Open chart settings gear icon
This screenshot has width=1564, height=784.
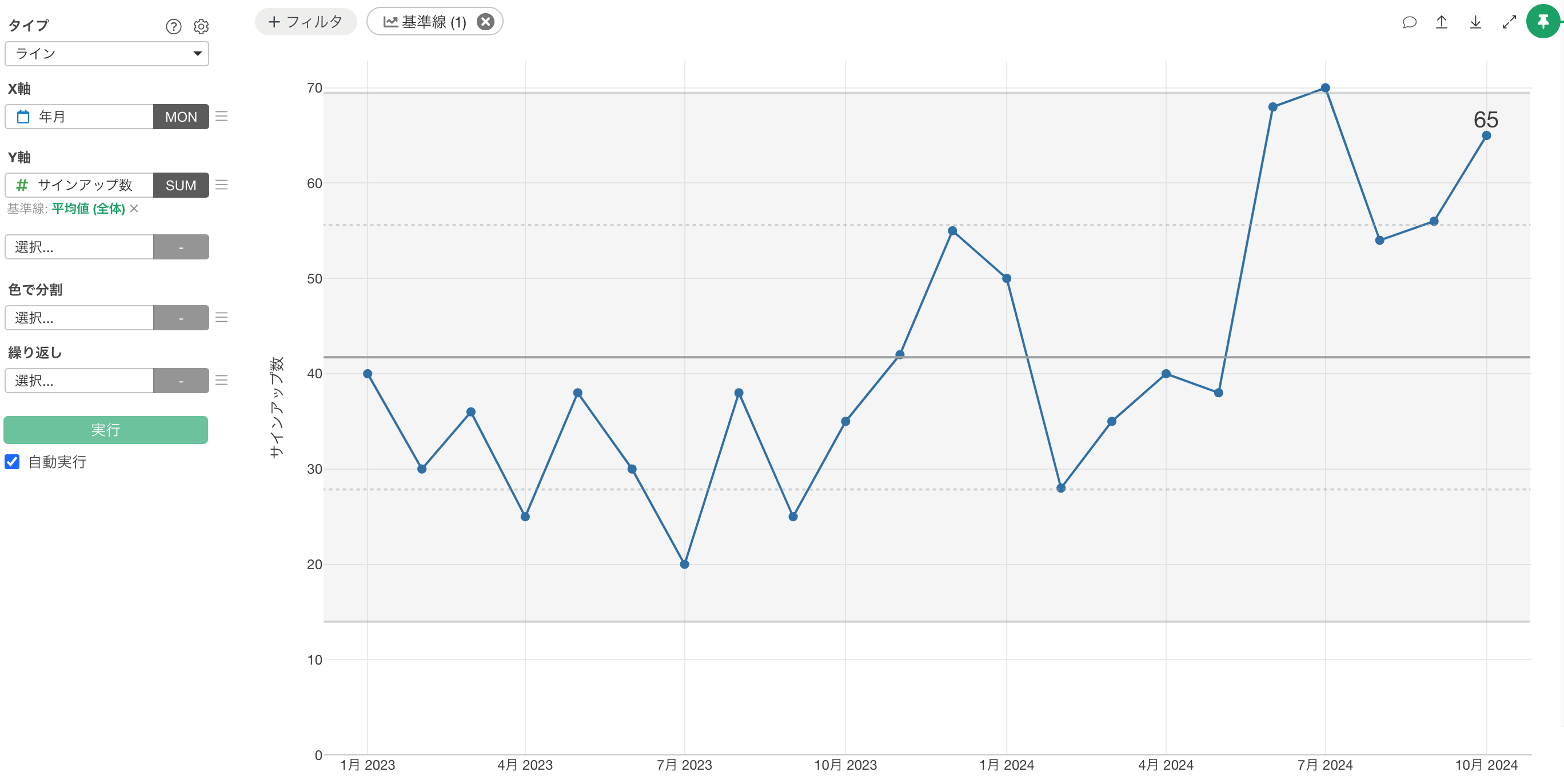pos(201,27)
